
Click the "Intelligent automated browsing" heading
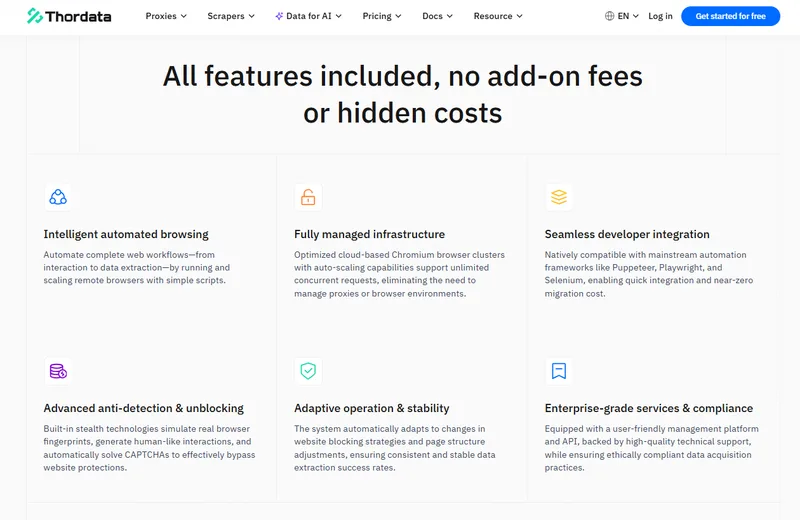tap(126, 234)
